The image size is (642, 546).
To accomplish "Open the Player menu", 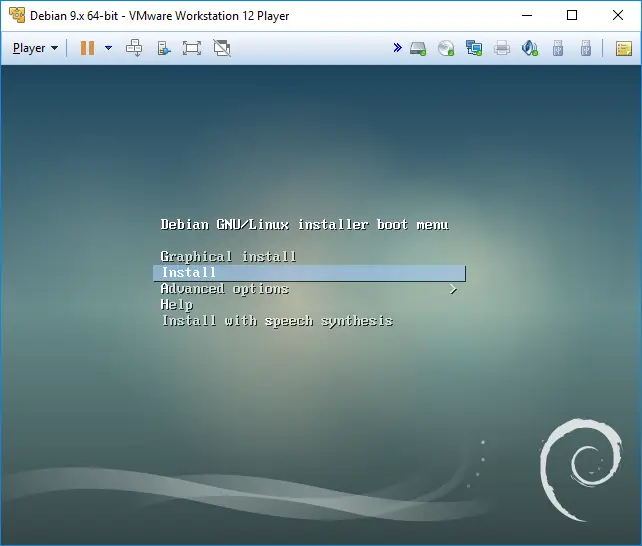I will click(x=35, y=48).
